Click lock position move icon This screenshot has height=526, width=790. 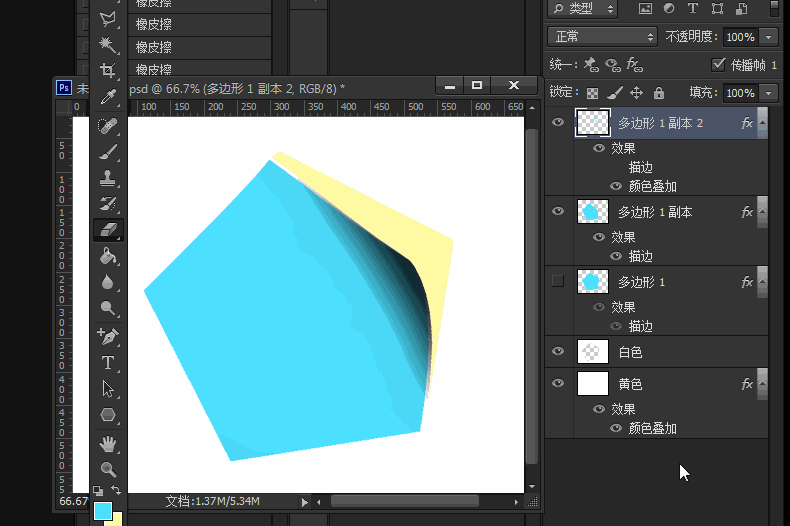click(636, 93)
